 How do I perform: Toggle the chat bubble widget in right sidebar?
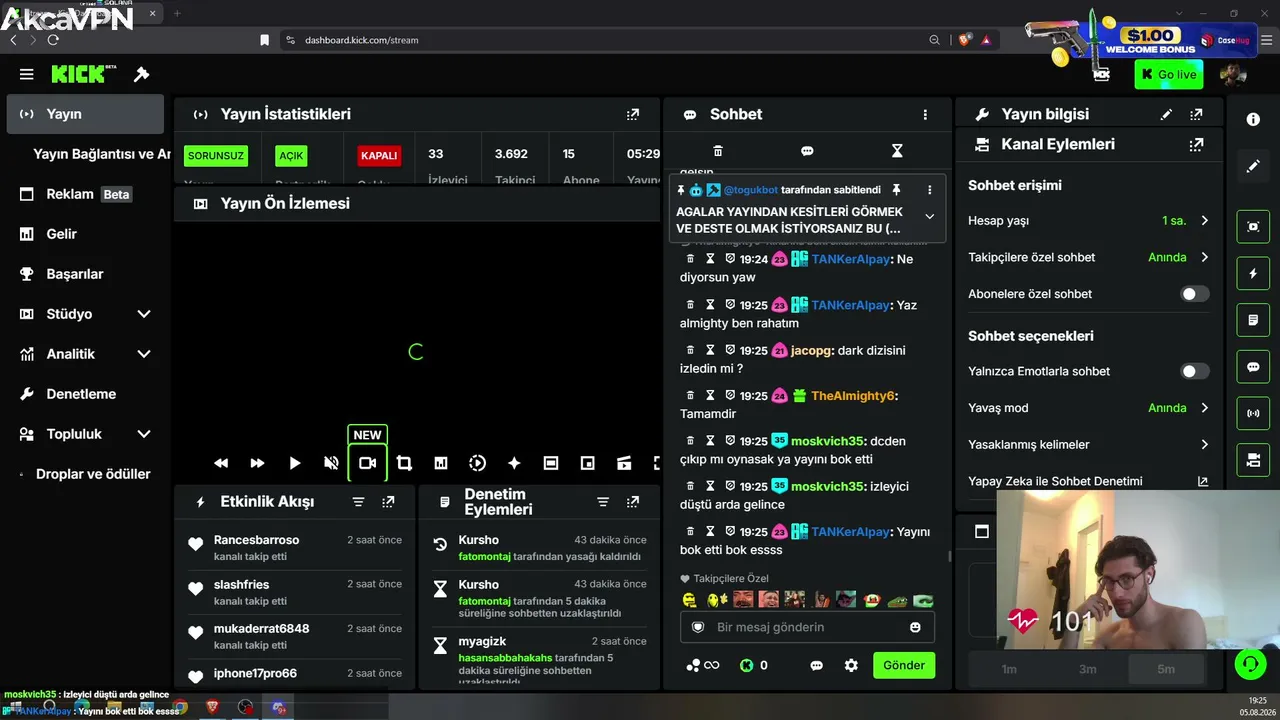pyautogui.click(x=1253, y=367)
